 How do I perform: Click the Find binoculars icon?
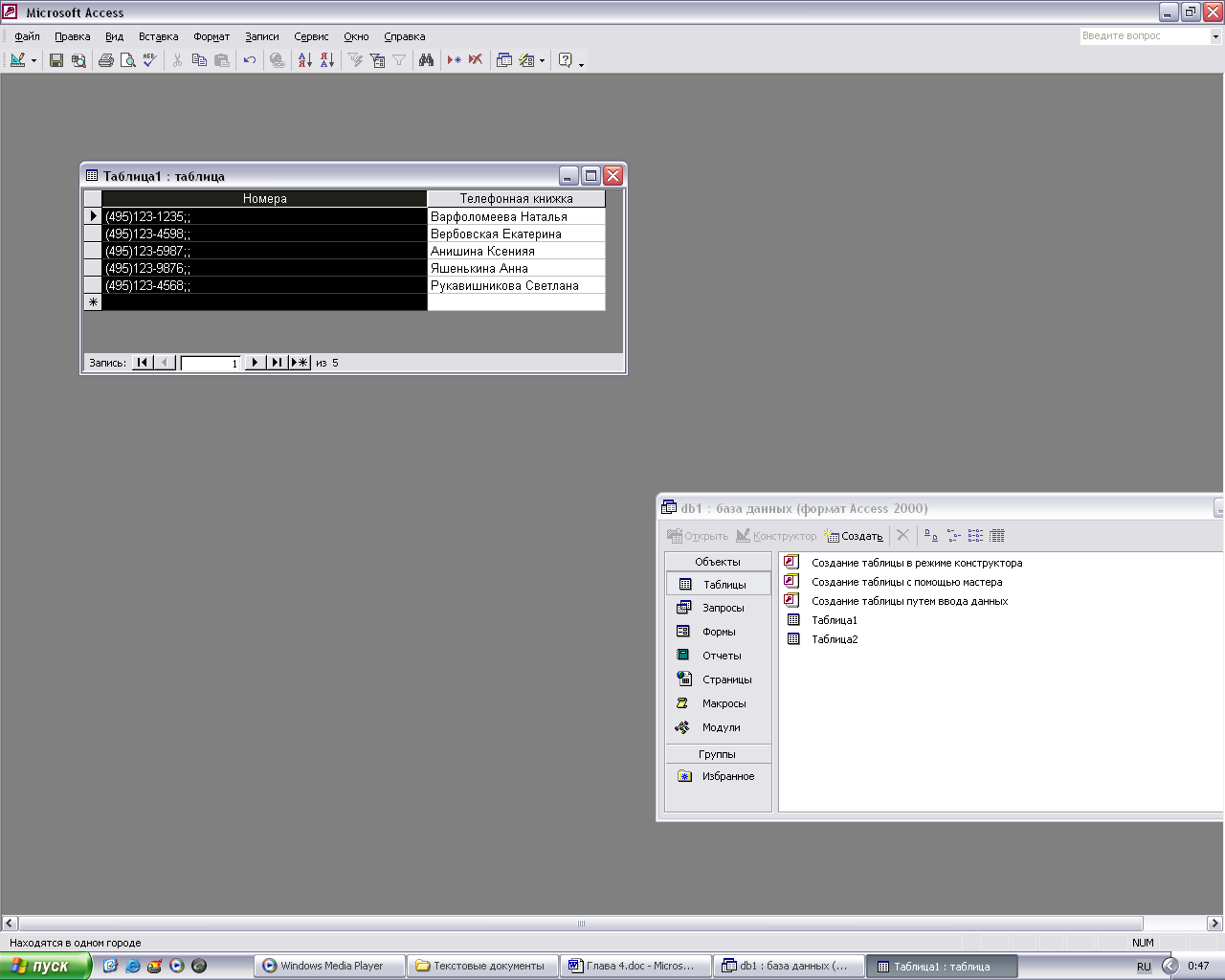point(427,60)
